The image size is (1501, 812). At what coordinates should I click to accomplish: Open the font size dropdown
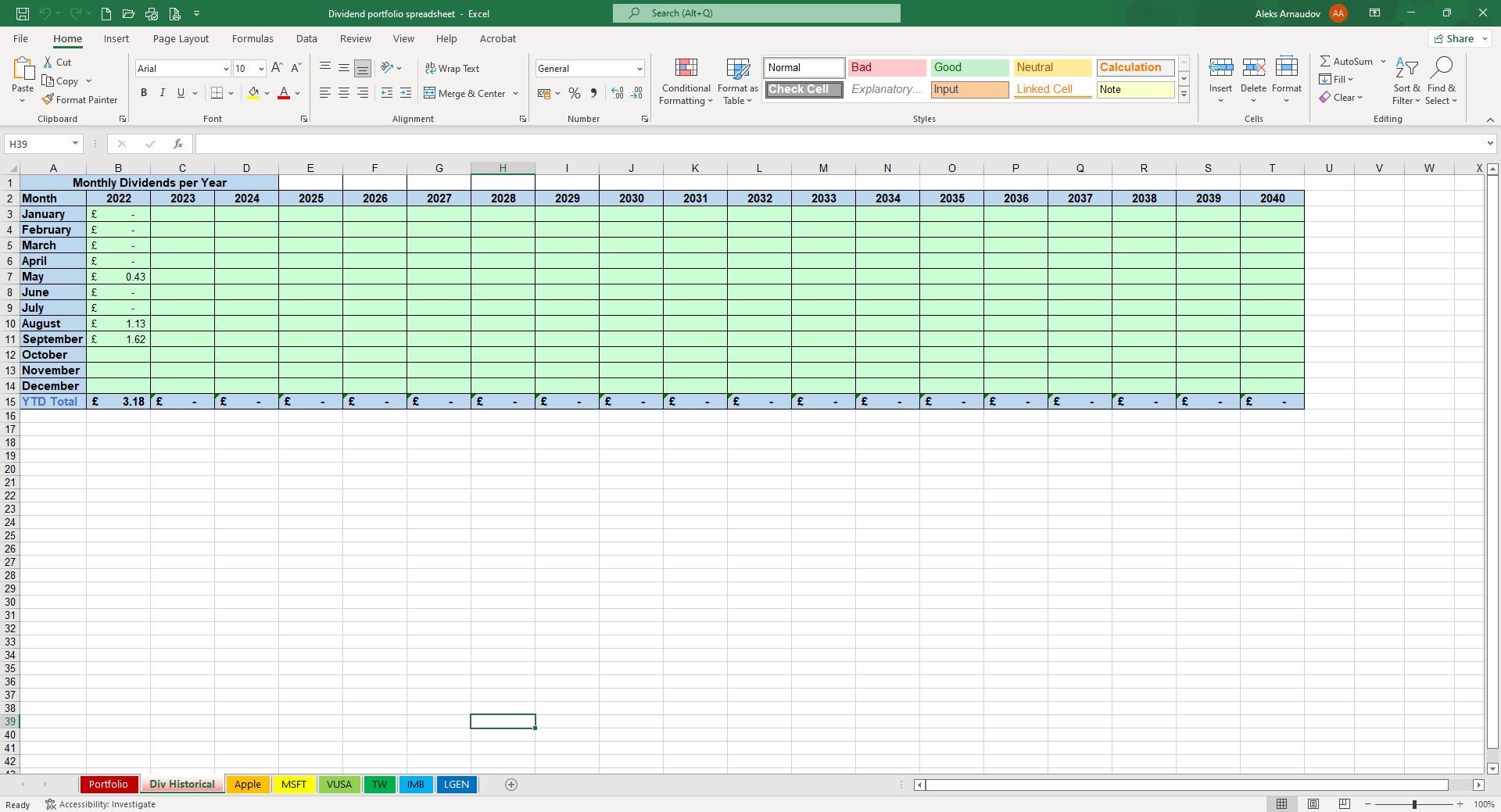click(x=261, y=69)
